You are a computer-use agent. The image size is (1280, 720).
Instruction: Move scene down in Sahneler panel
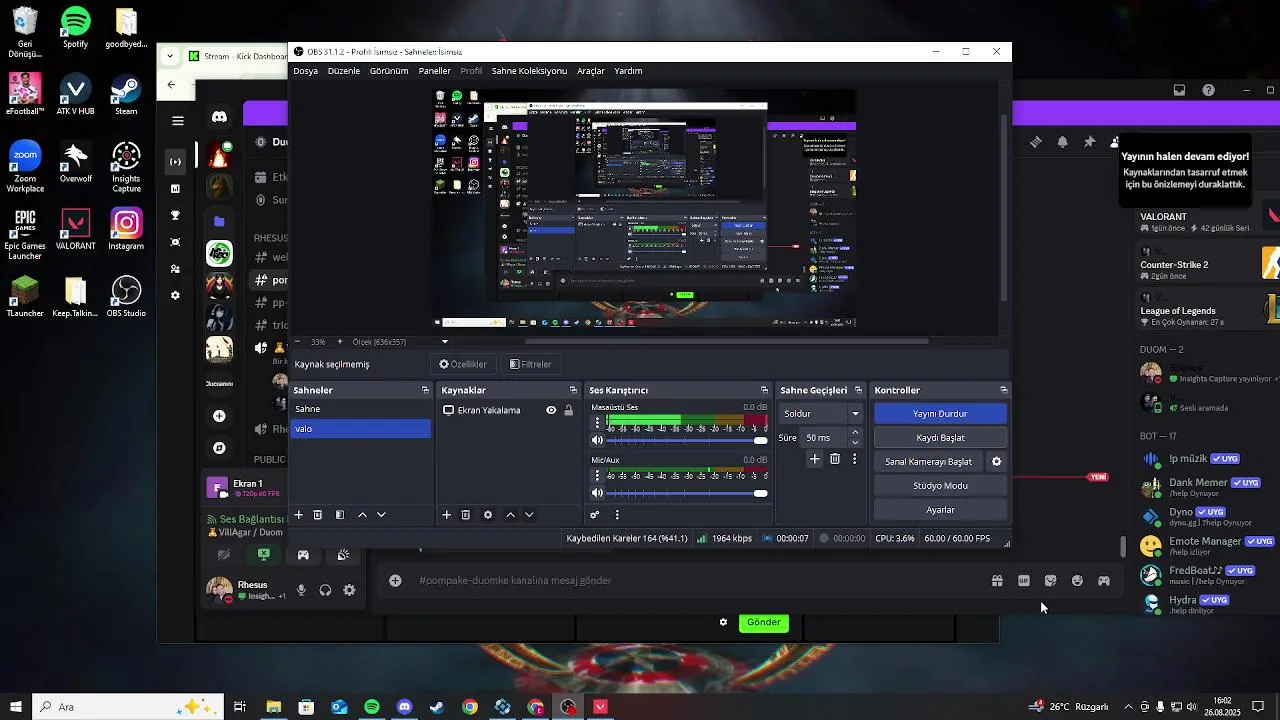click(381, 515)
